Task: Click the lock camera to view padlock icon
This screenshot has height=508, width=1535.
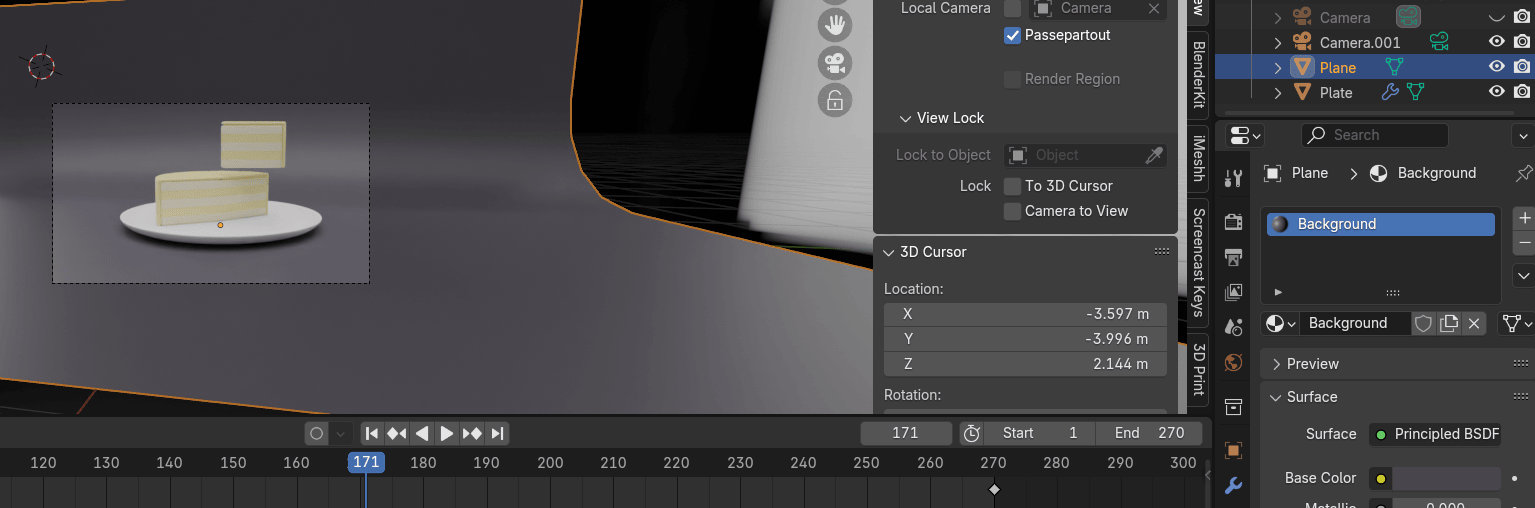Action: pyautogui.click(x=834, y=100)
